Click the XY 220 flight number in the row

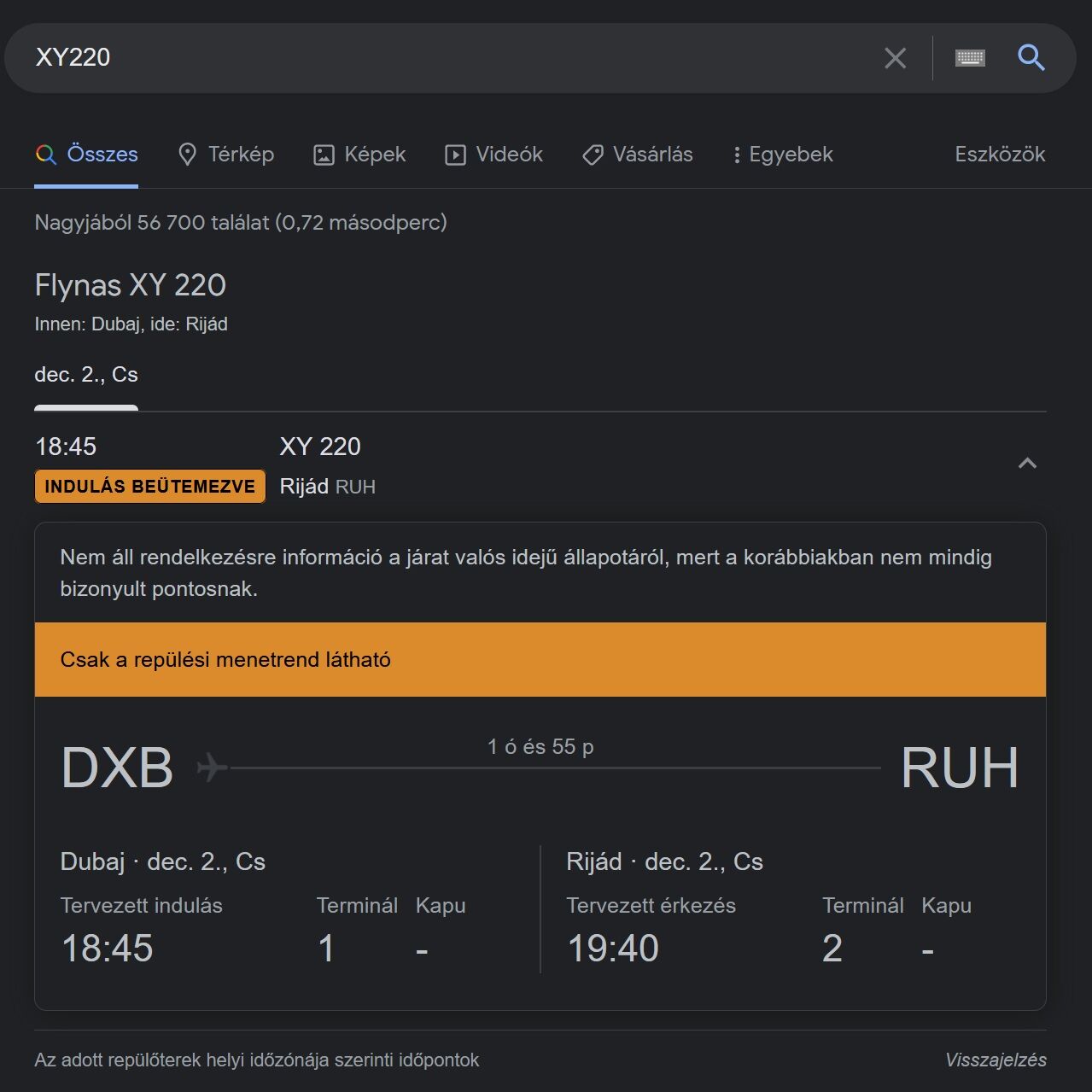coord(320,447)
